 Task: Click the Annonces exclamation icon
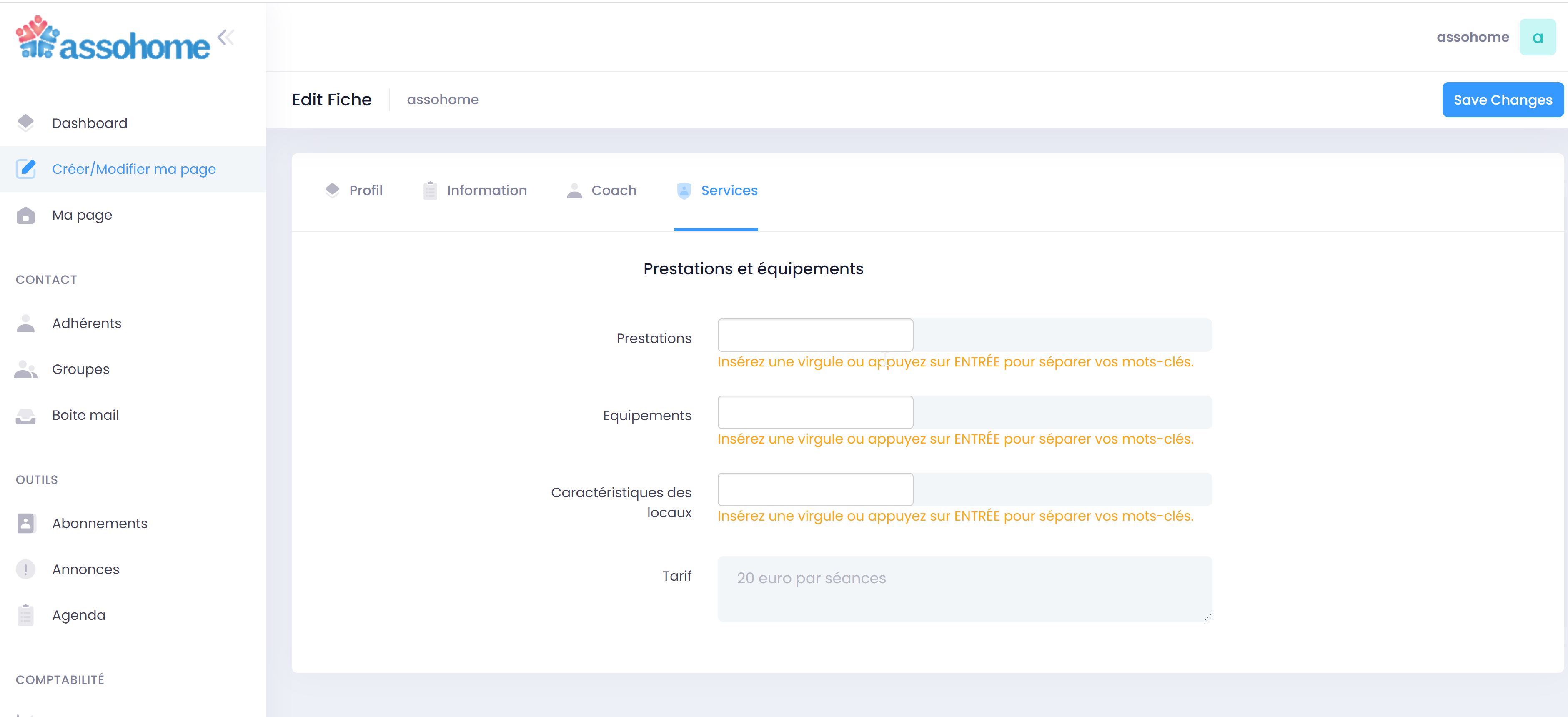click(25, 569)
